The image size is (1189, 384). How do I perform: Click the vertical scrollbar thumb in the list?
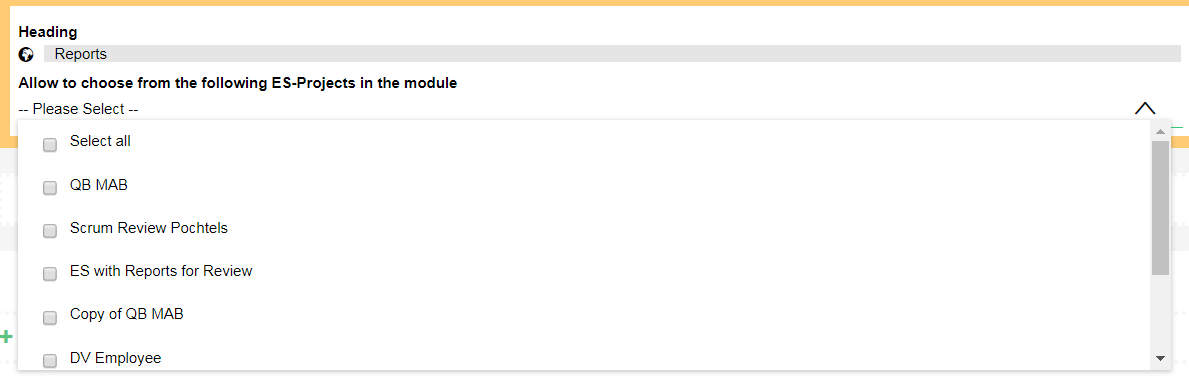[1160, 207]
